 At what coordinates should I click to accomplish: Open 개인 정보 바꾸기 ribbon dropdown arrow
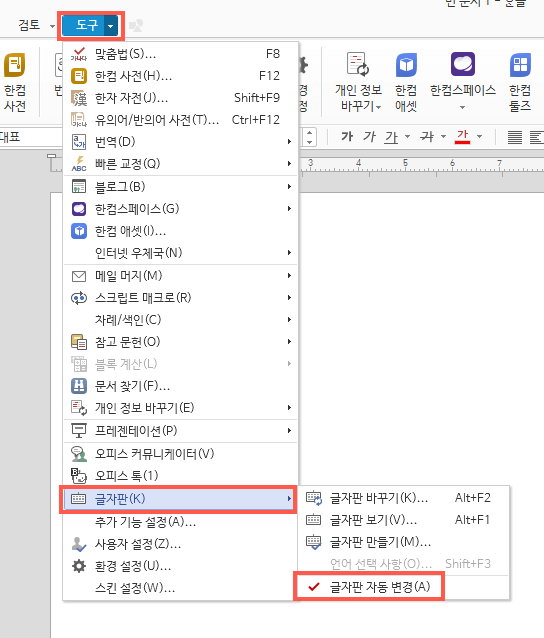(379, 107)
